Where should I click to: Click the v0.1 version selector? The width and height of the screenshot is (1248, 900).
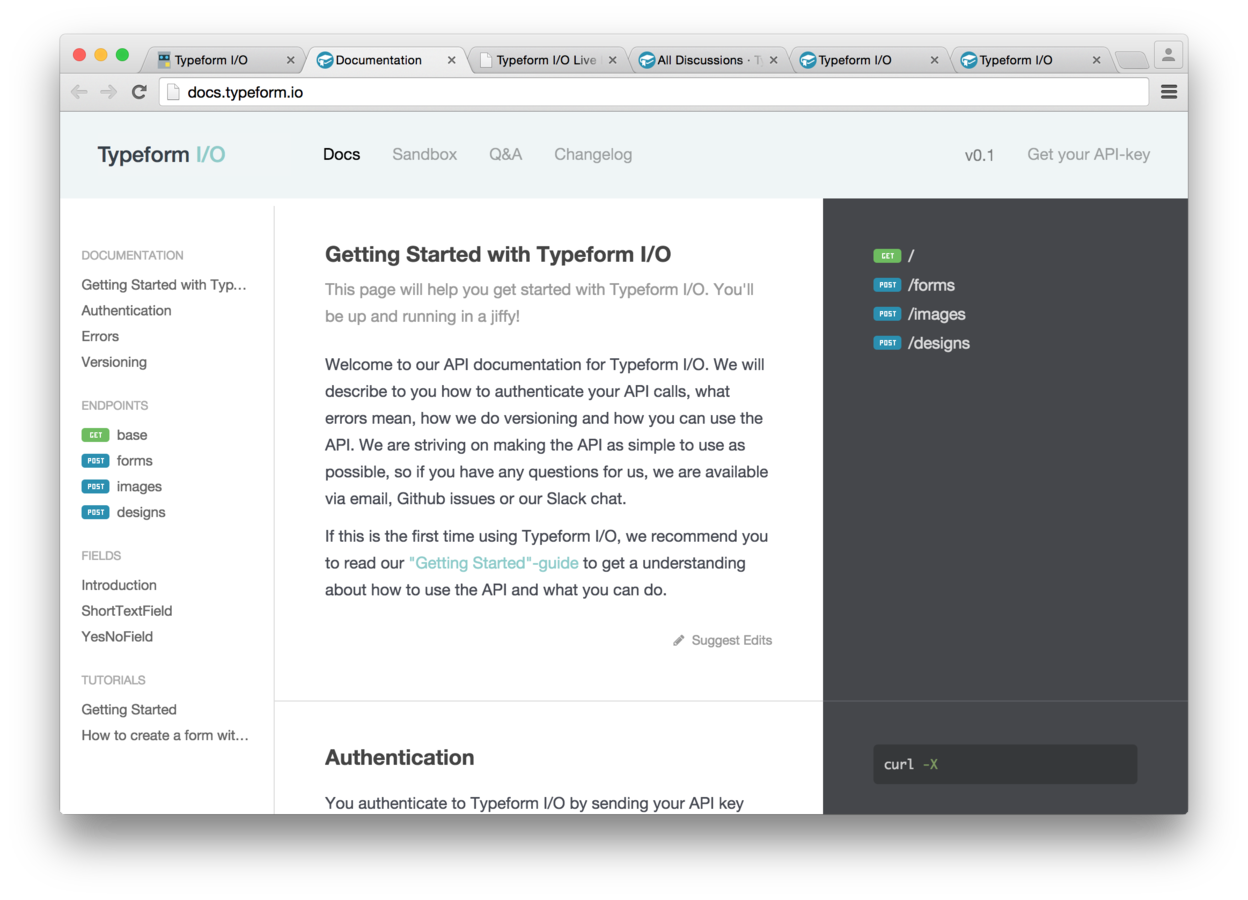[x=979, y=155]
